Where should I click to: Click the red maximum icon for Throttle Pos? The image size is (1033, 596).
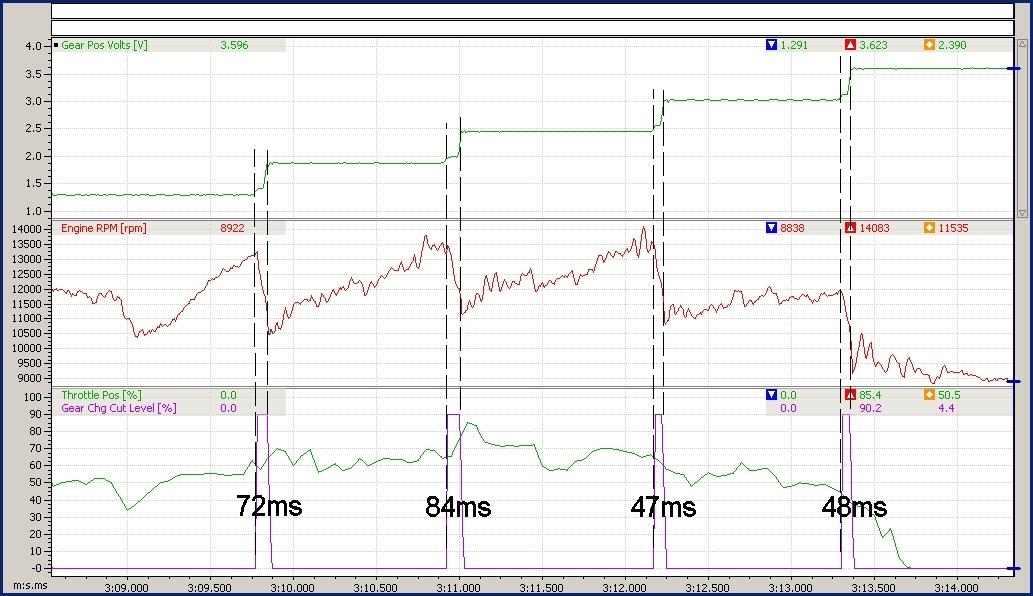pyautogui.click(x=850, y=395)
